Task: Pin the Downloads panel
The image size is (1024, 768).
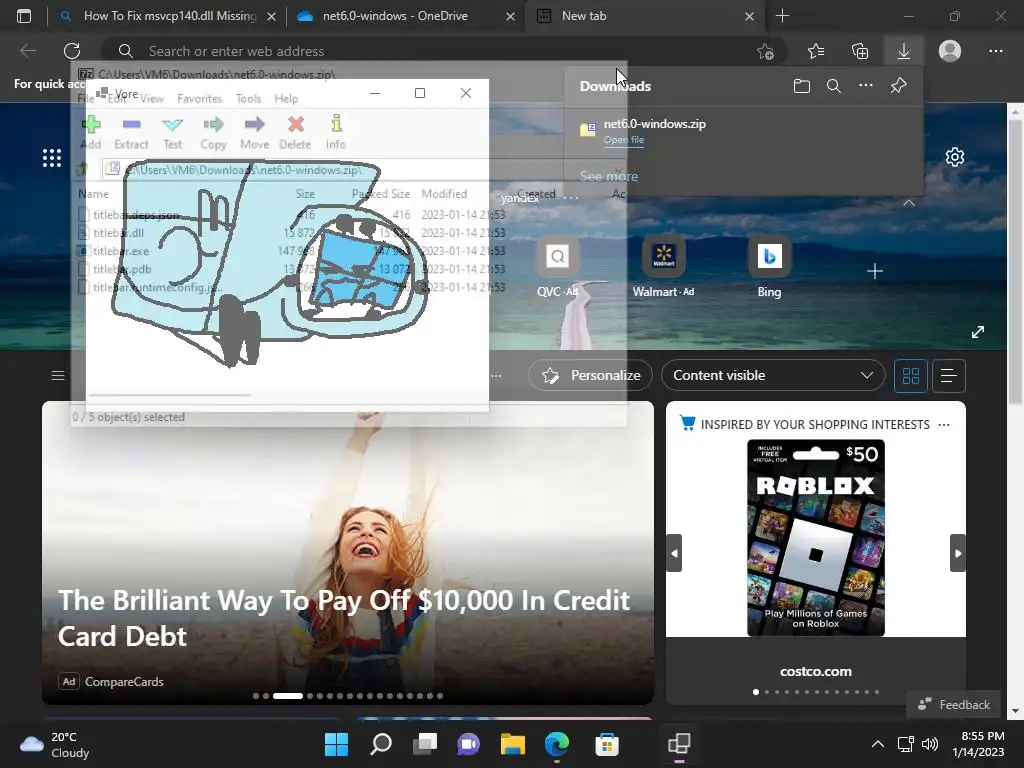Action: (899, 86)
